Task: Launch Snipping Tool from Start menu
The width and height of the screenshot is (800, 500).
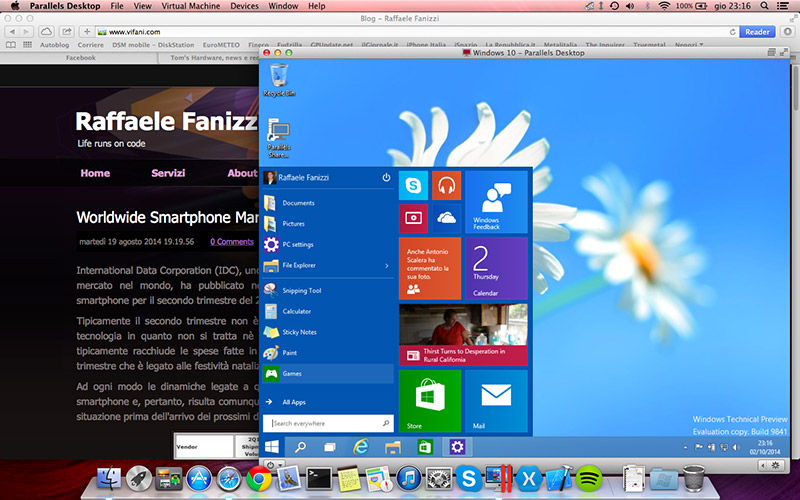Action: (328, 290)
